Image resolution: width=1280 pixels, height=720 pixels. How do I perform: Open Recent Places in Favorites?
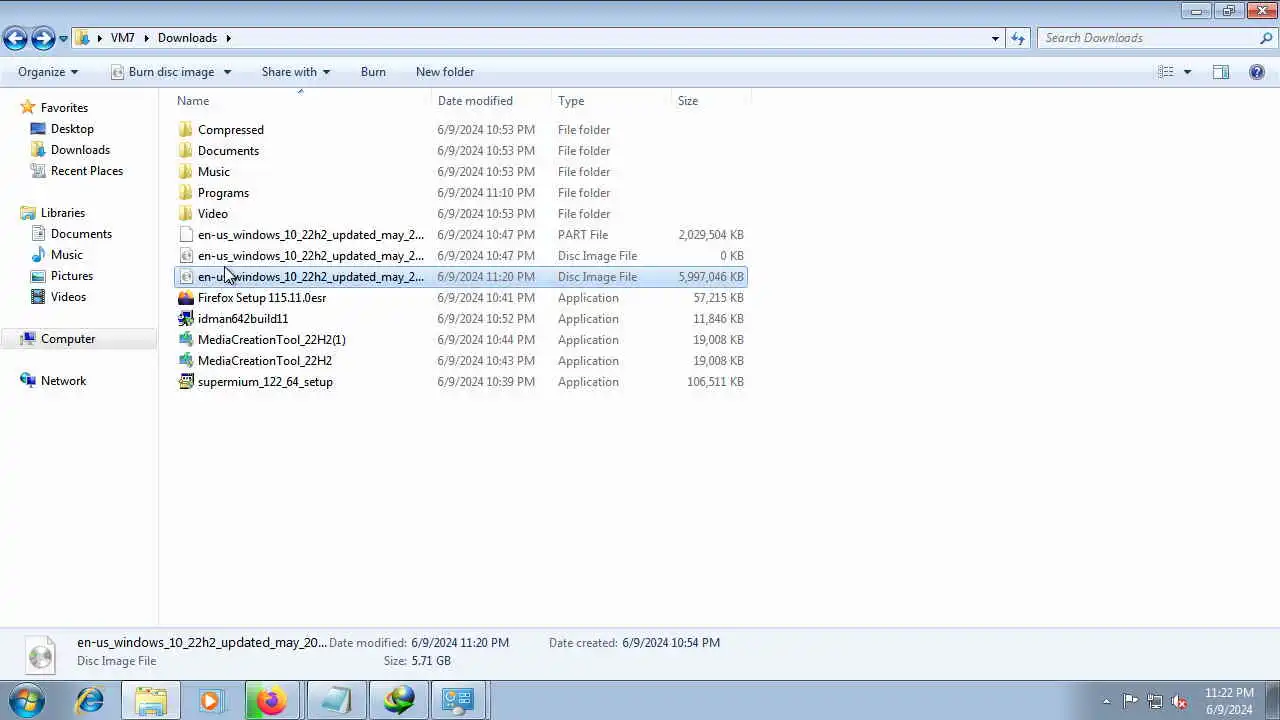[87, 171]
